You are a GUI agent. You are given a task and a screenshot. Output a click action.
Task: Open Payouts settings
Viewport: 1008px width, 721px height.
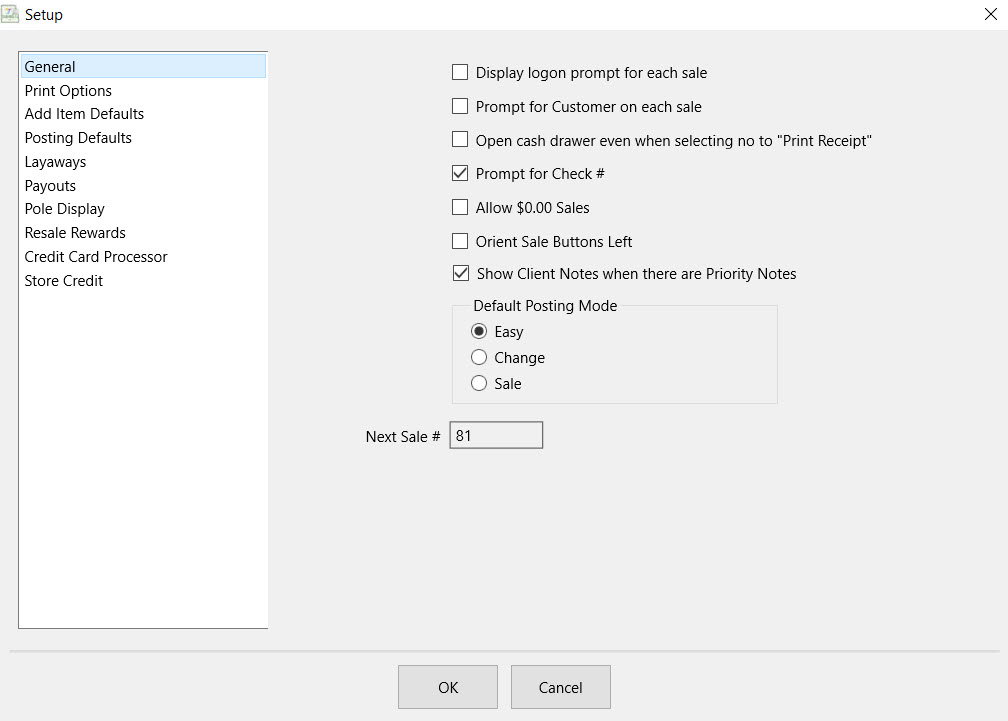[x=50, y=186]
